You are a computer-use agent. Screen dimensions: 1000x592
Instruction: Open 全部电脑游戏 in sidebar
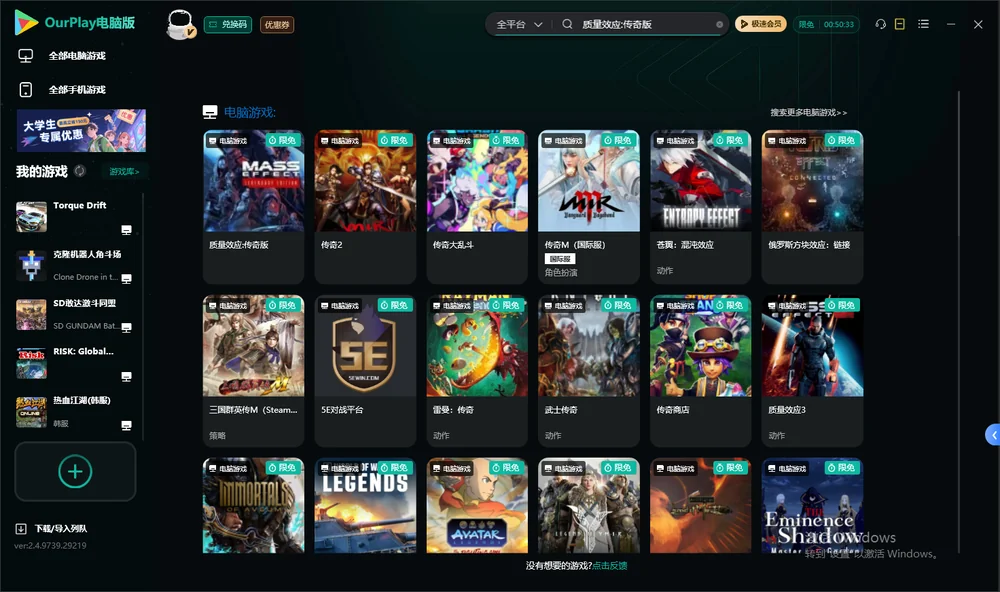(x=62, y=56)
